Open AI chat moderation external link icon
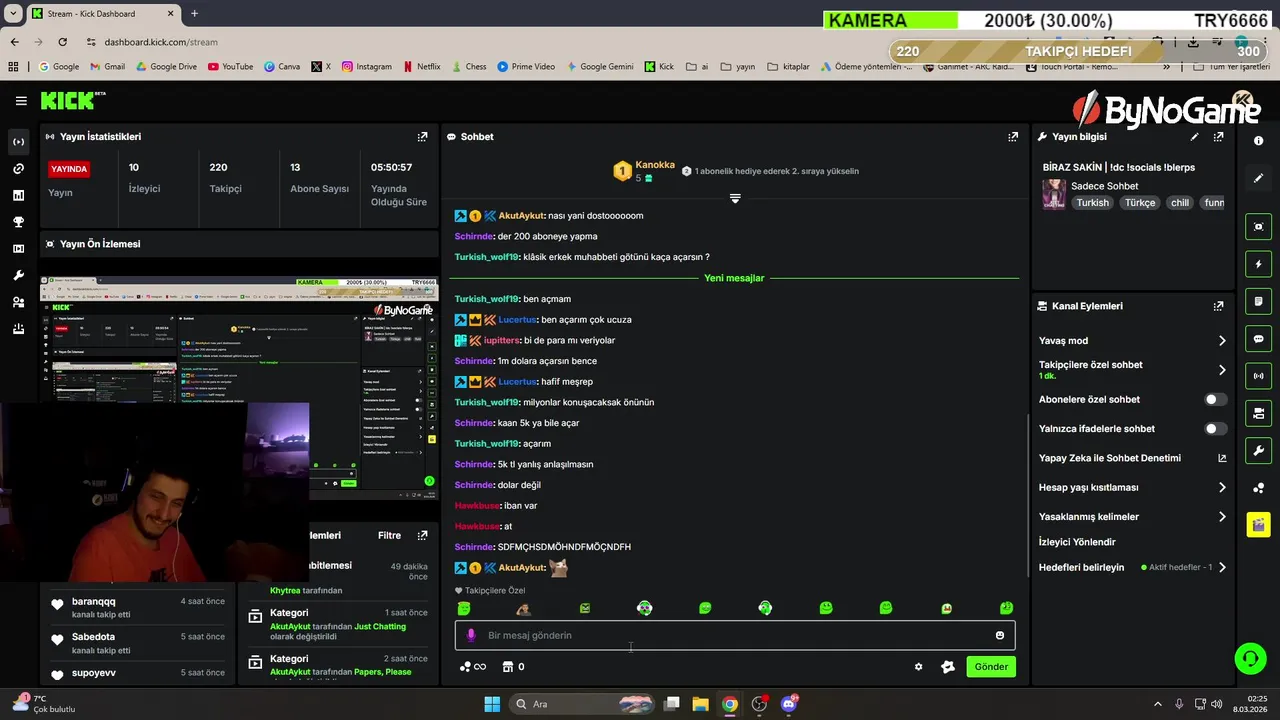The width and height of the screenshot is (1280, 720). (1221, 458)
